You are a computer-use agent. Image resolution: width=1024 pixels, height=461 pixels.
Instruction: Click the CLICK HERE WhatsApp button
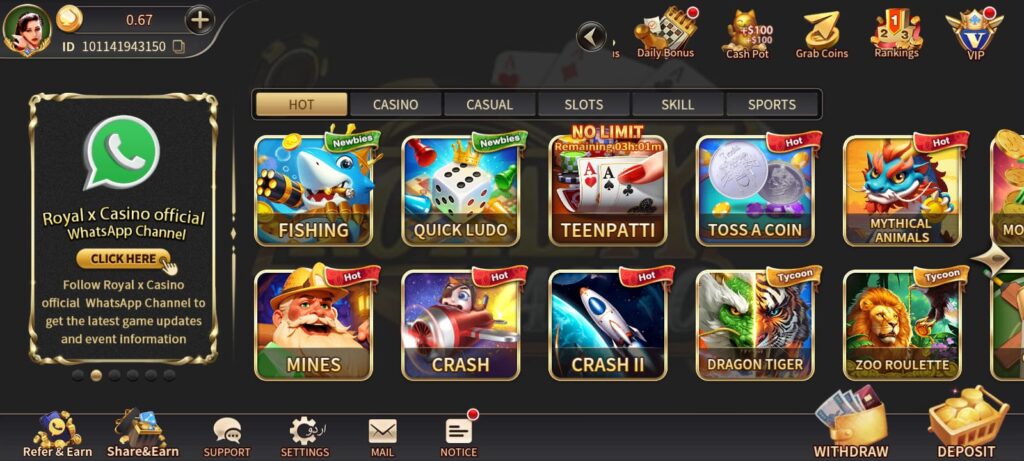click(124, 259)
